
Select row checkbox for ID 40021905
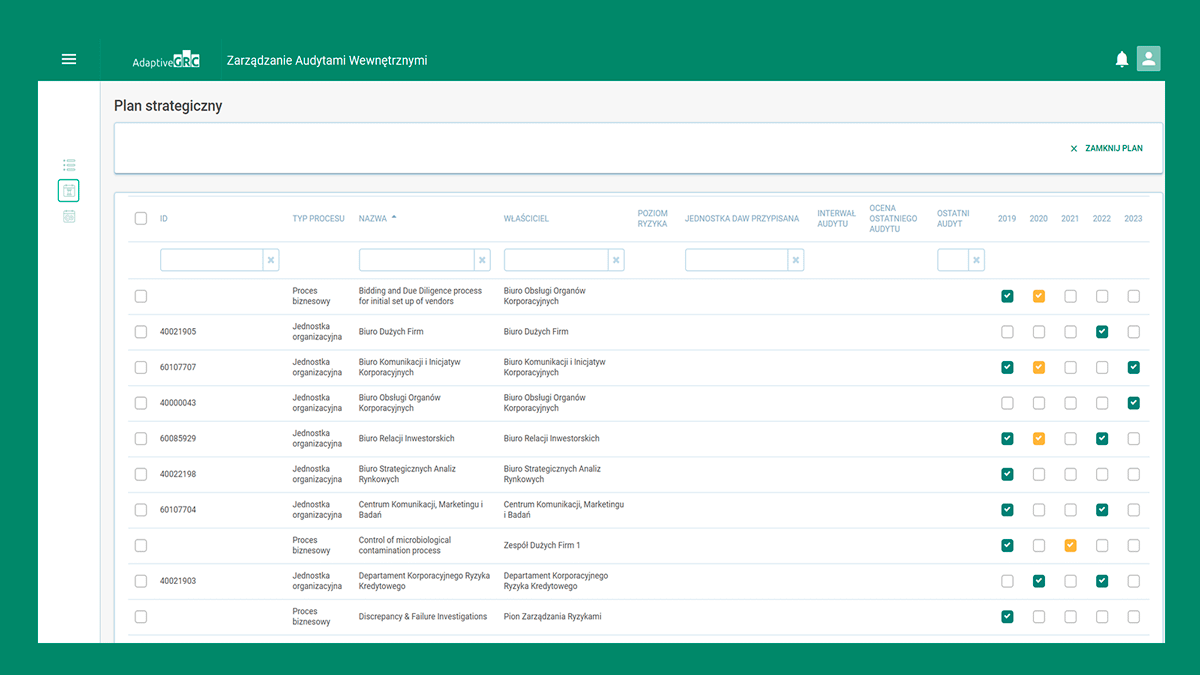141,332
